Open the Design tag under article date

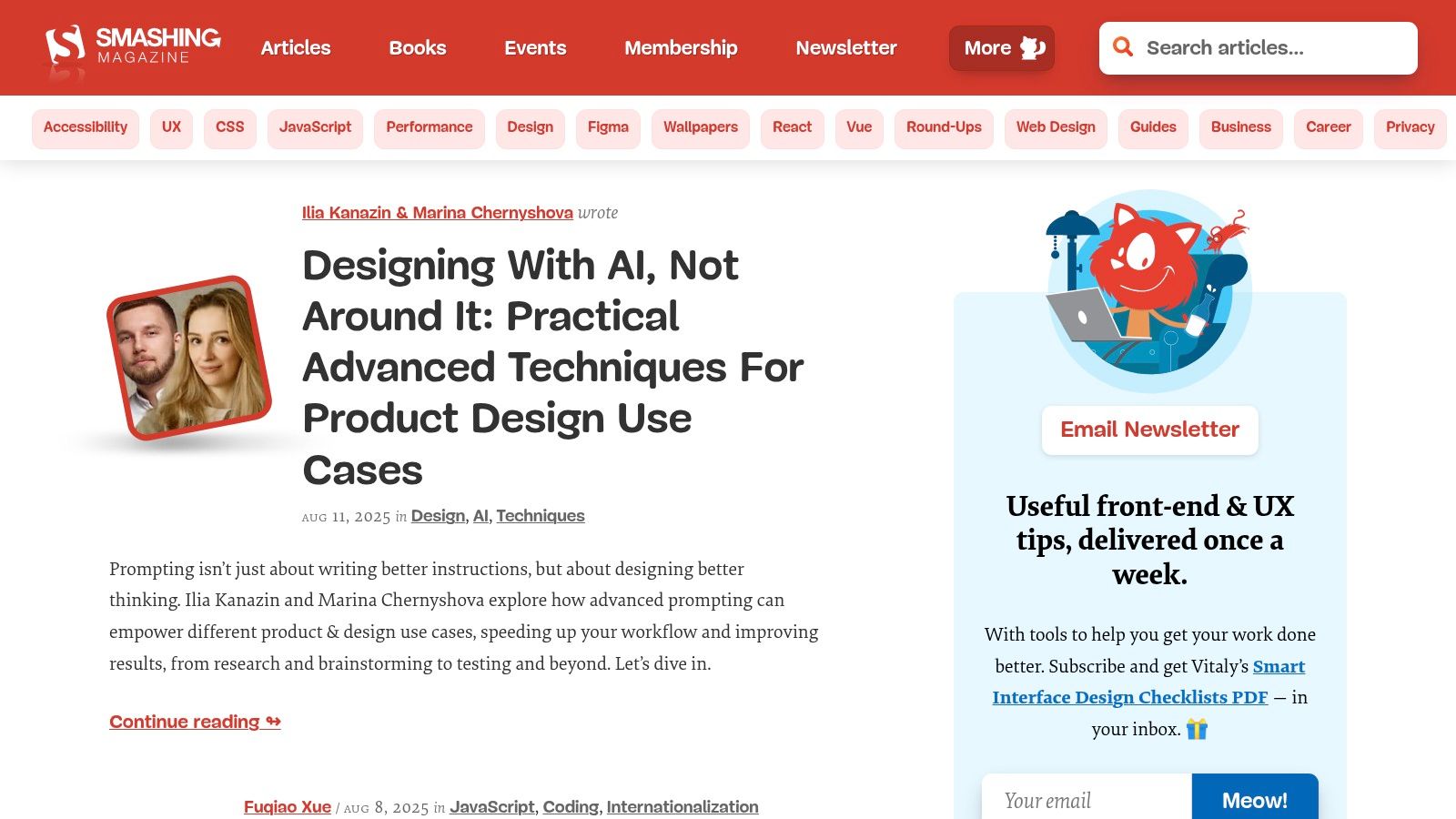438,516
